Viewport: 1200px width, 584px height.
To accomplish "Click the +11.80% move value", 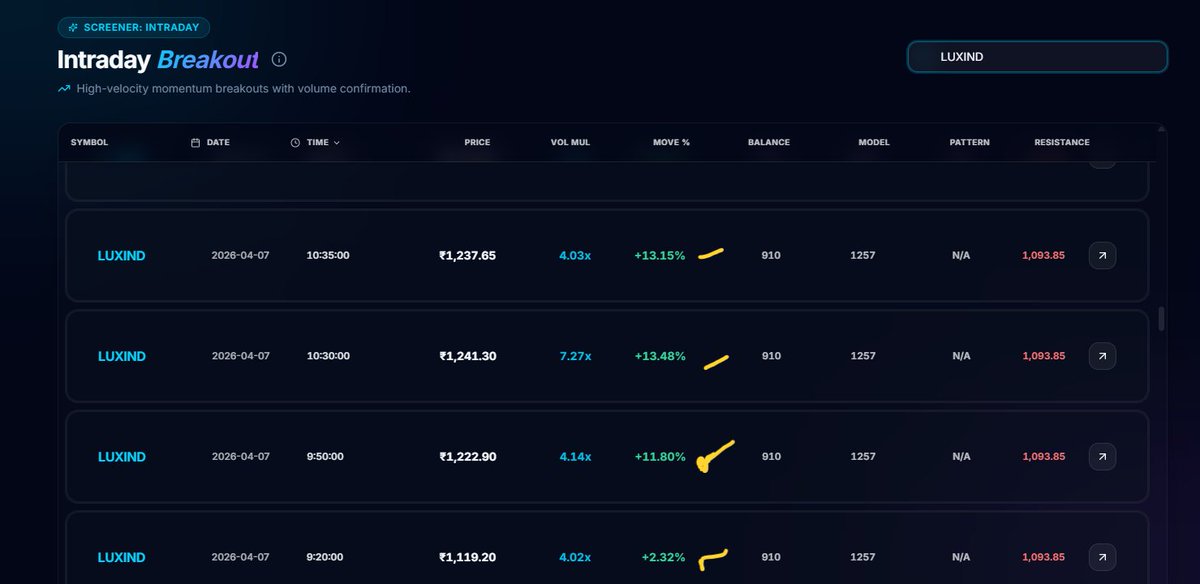I will [x=660, y=457].
